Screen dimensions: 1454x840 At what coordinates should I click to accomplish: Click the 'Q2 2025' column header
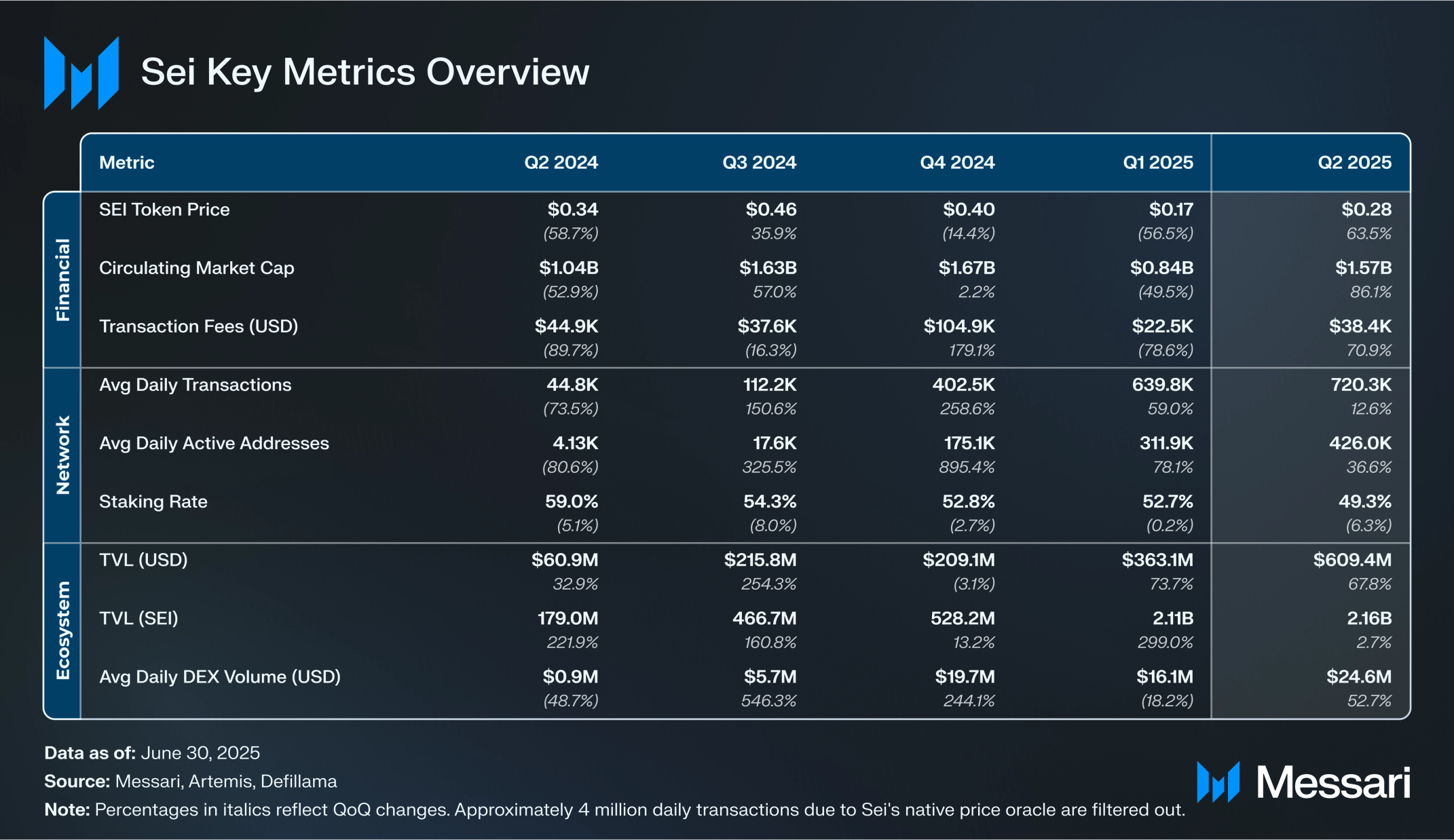(1355, 162)
